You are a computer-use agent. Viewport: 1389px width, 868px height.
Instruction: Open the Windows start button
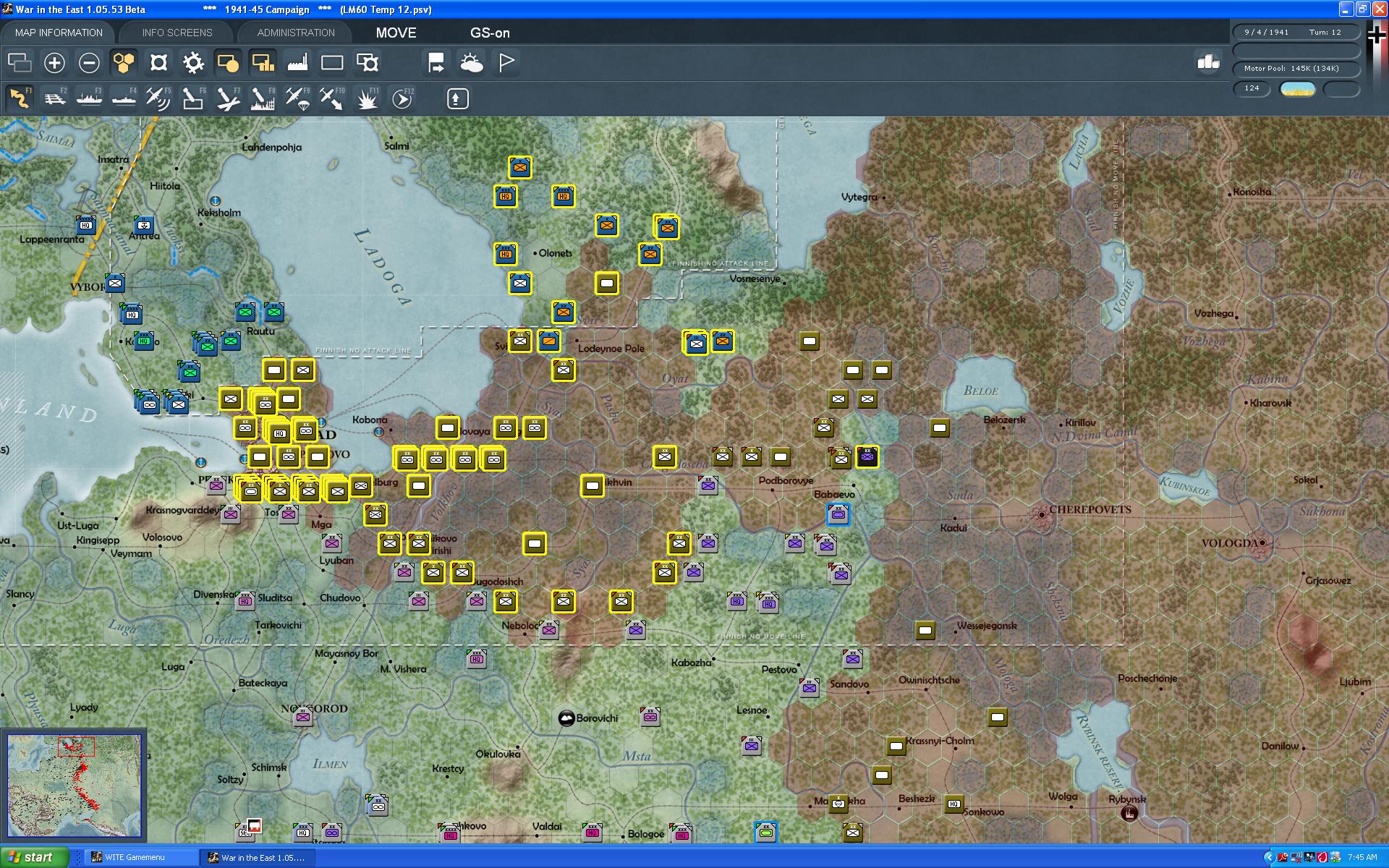(x=35, y=857)
